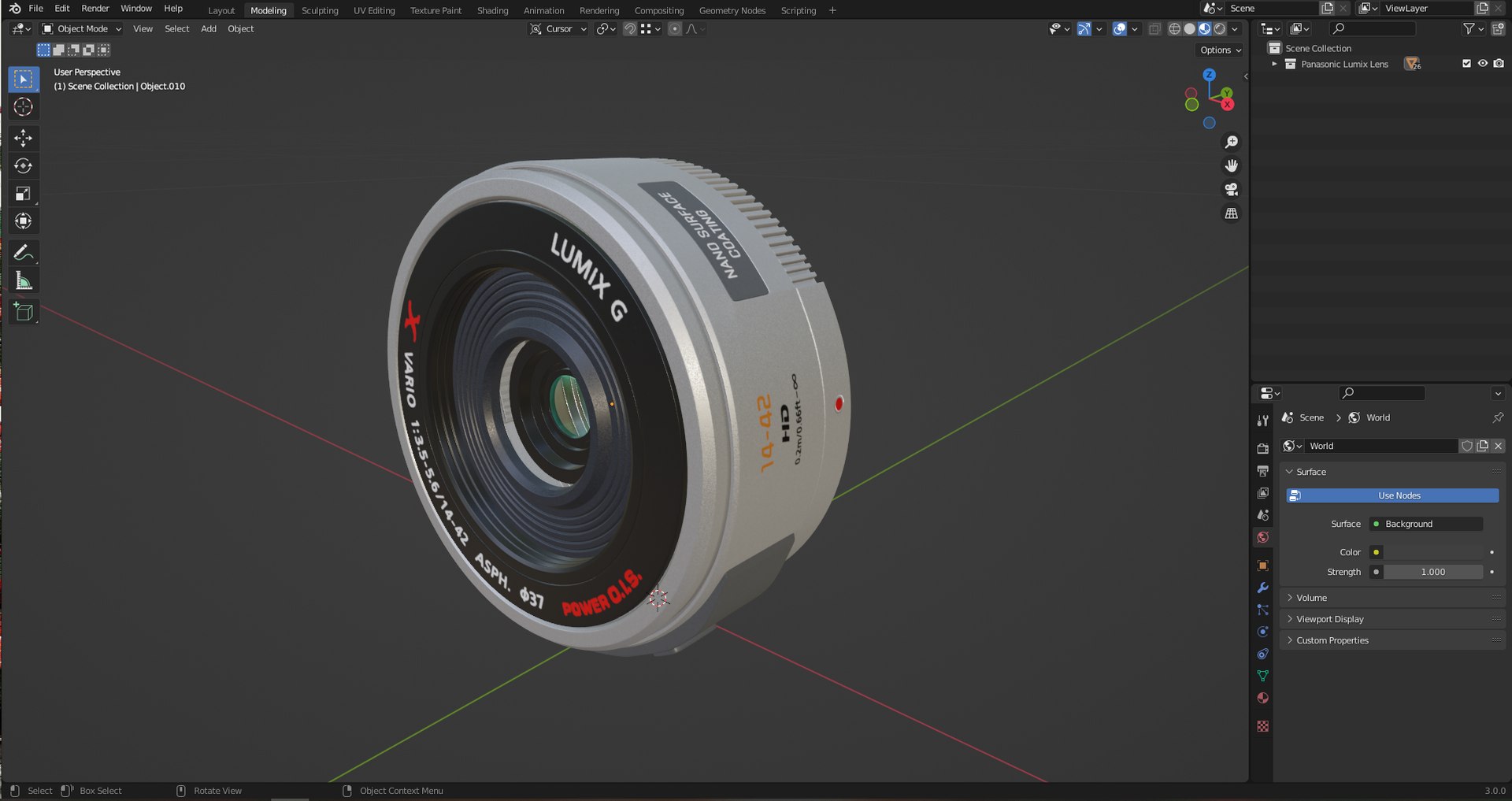Click the viewport zoom magnifier icon
The height and width of the screenshot is (801, 1512).
1231,143
